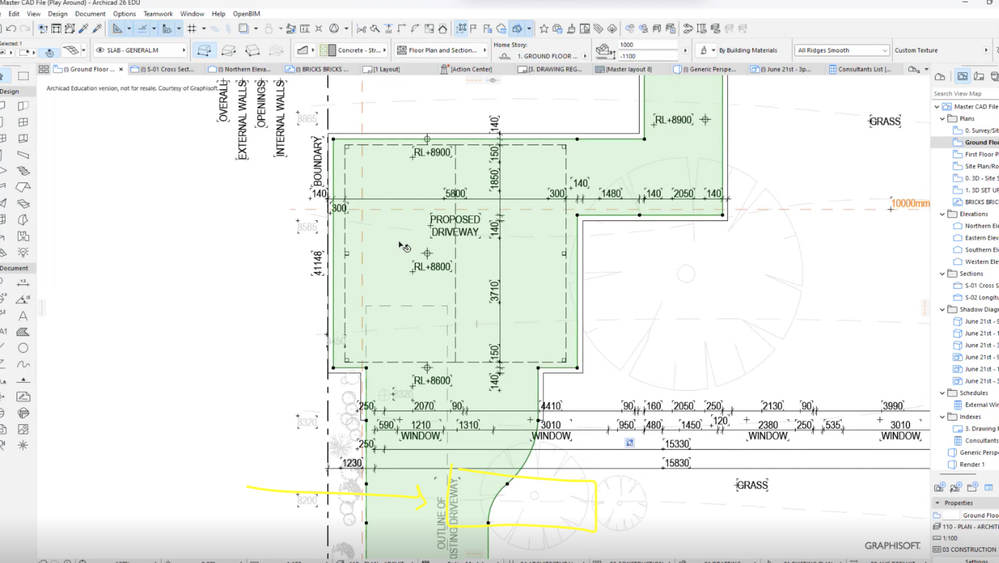The image size is (999, 563).
Task: Select the Text tool (letter A)
Action: pos(23,315)
